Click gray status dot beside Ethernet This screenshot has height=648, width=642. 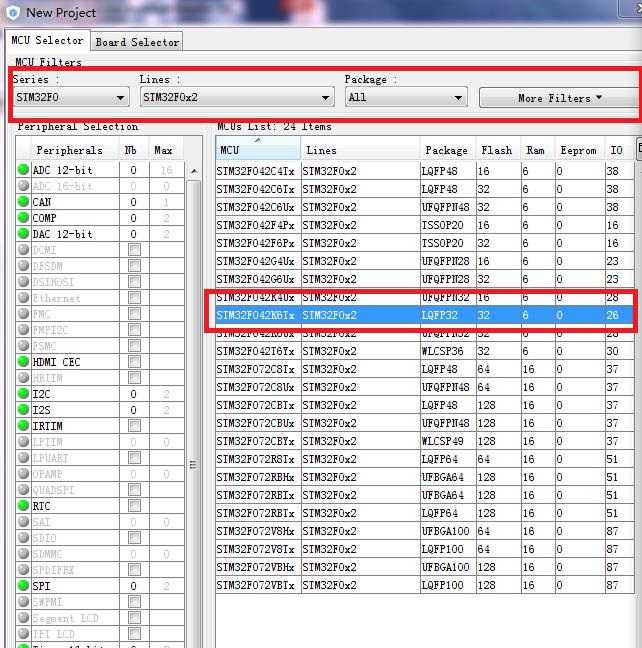(x=24, y=297)
